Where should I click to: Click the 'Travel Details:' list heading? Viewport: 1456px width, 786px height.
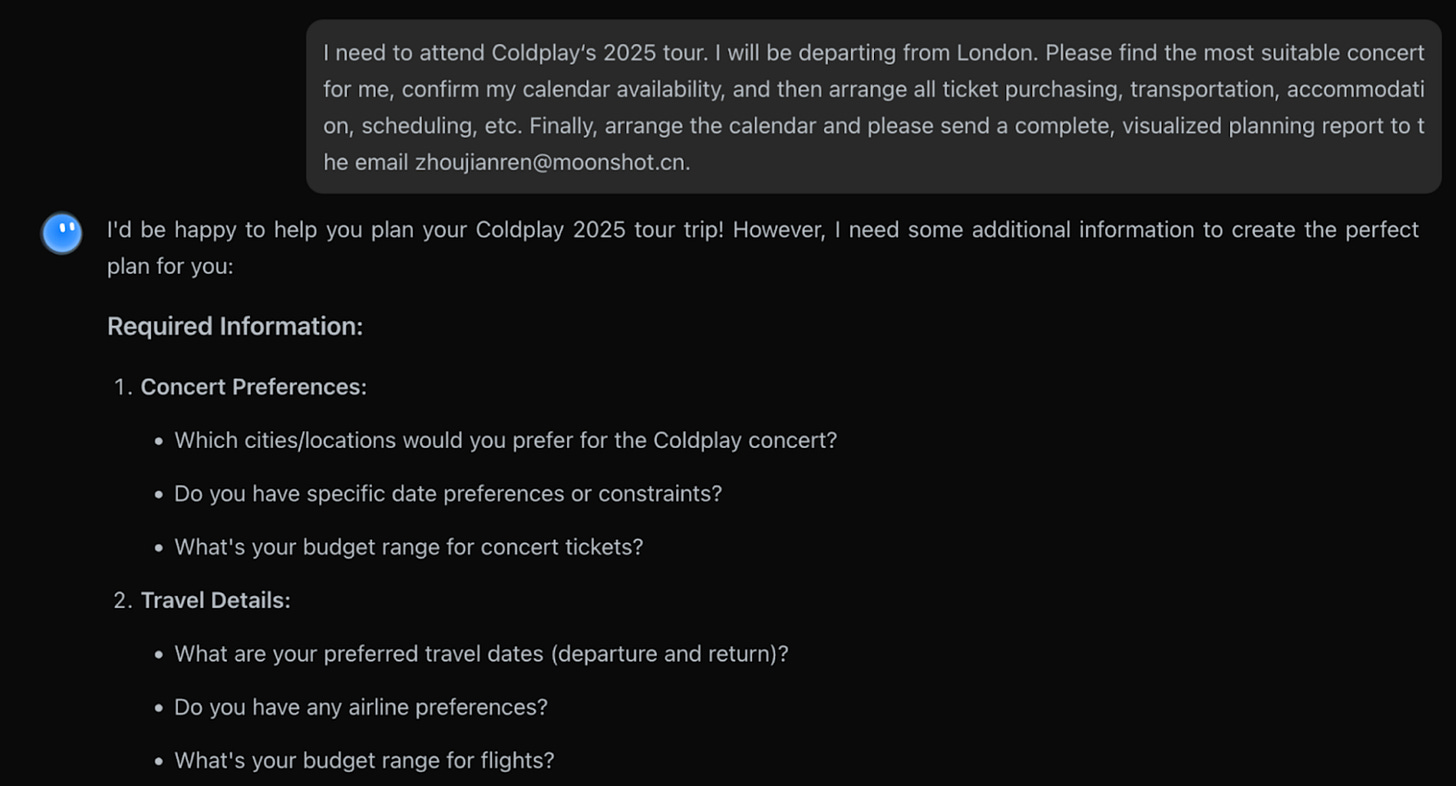point(216,600)
